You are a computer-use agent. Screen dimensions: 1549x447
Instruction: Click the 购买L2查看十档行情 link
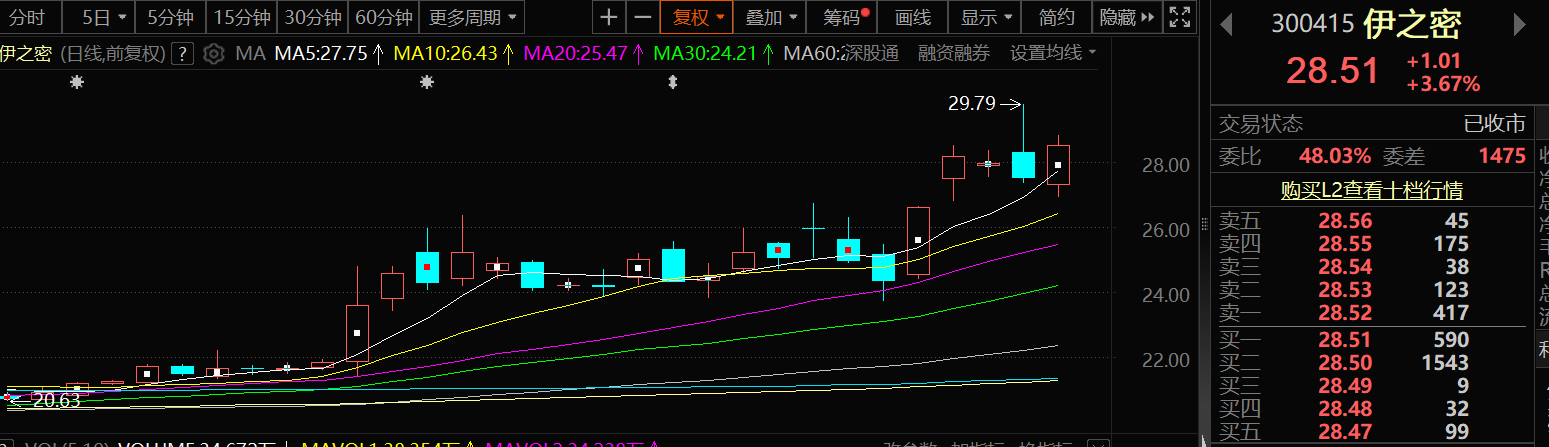click(x=1372, y=189)
